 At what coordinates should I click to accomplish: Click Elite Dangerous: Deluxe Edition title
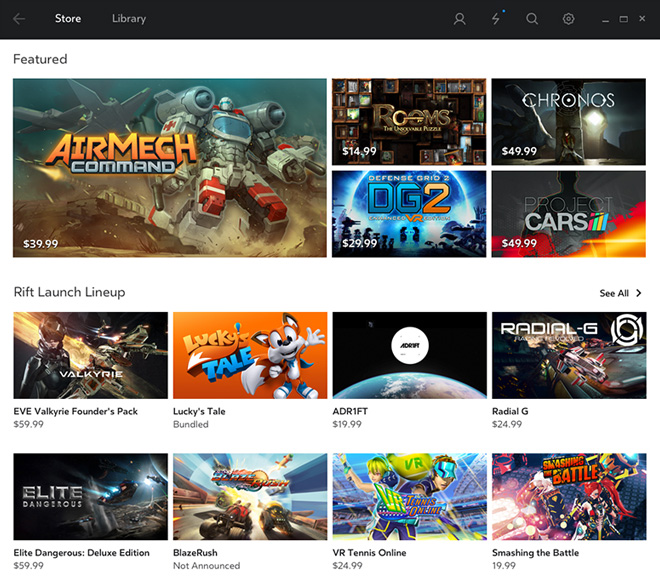[x=82, y=553]
